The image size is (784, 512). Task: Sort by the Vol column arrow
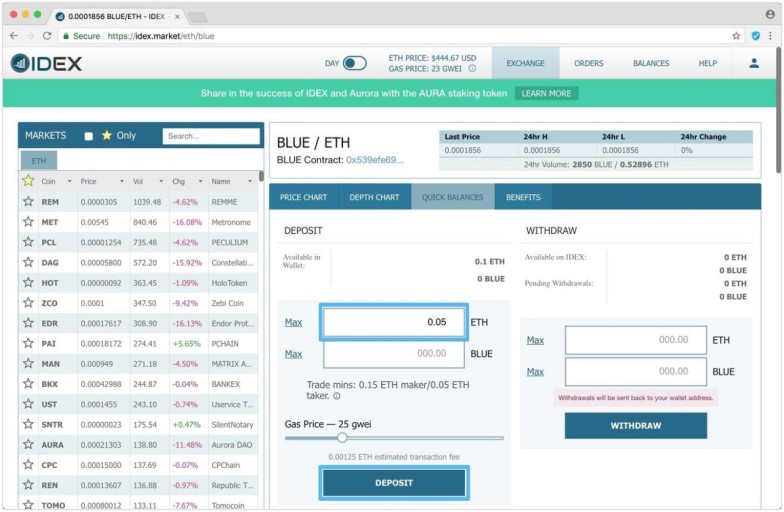(161, 181)
